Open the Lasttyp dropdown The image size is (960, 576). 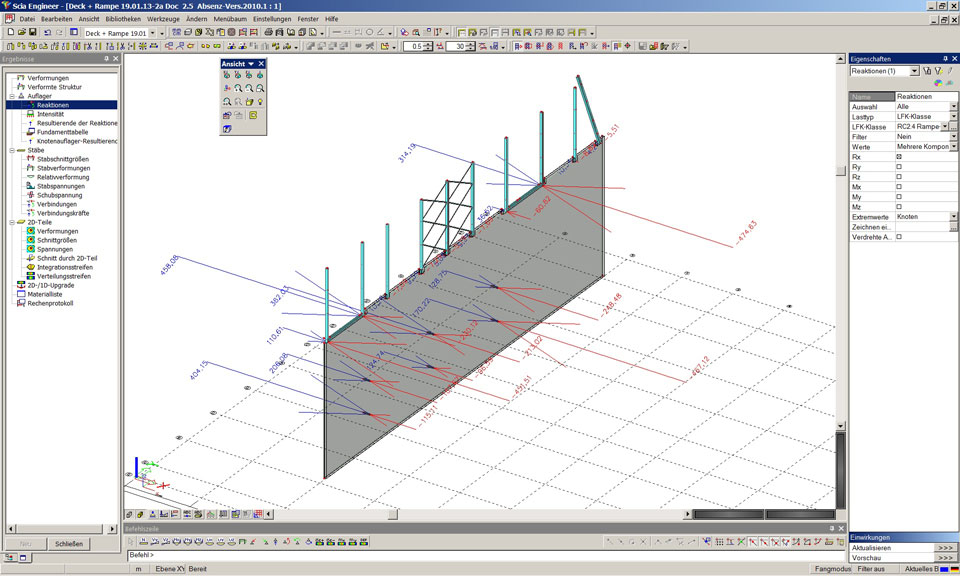pyautogui.click(x=953, y=117)
